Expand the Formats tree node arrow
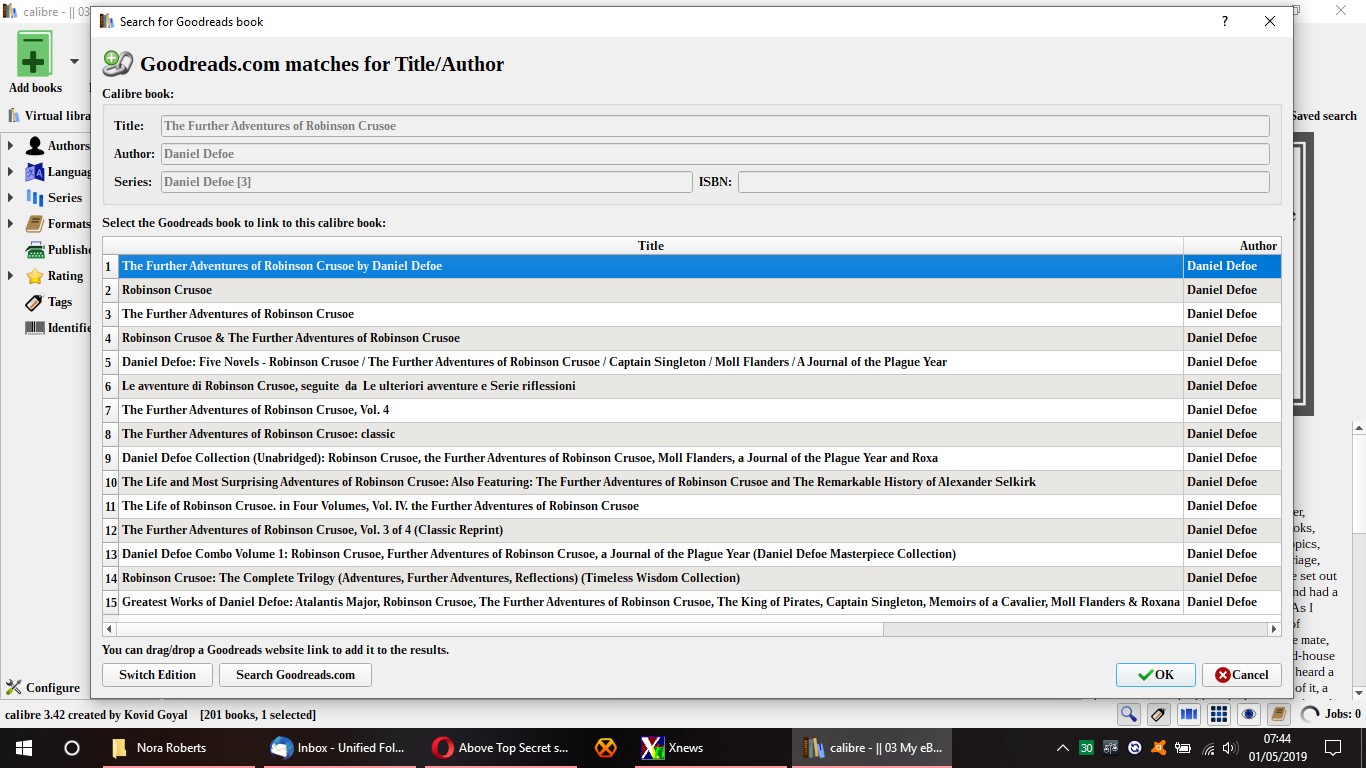1366x768 pixels. [10, 224]
